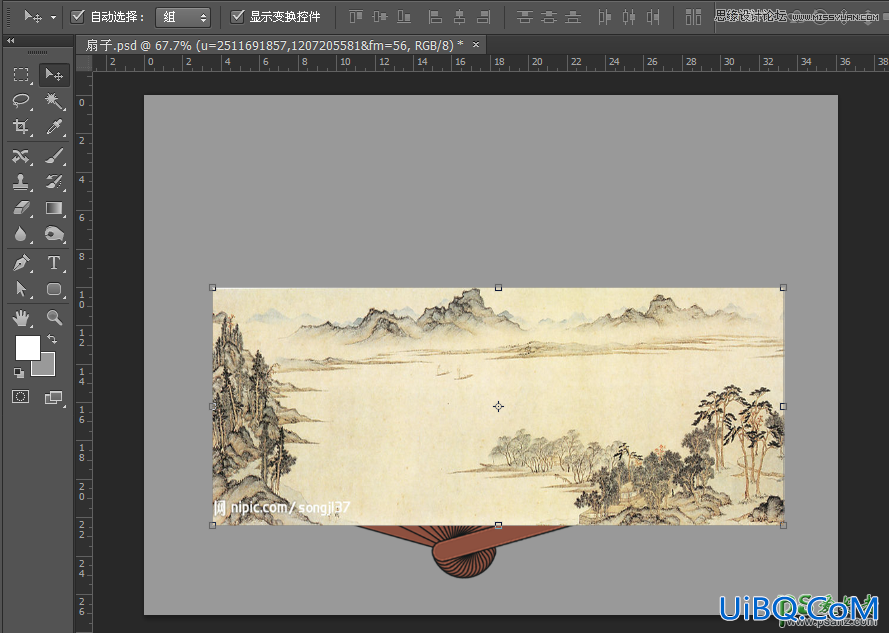Click the top-right transform handle
The width and height of the screenshot is (889, 633).
784,288
